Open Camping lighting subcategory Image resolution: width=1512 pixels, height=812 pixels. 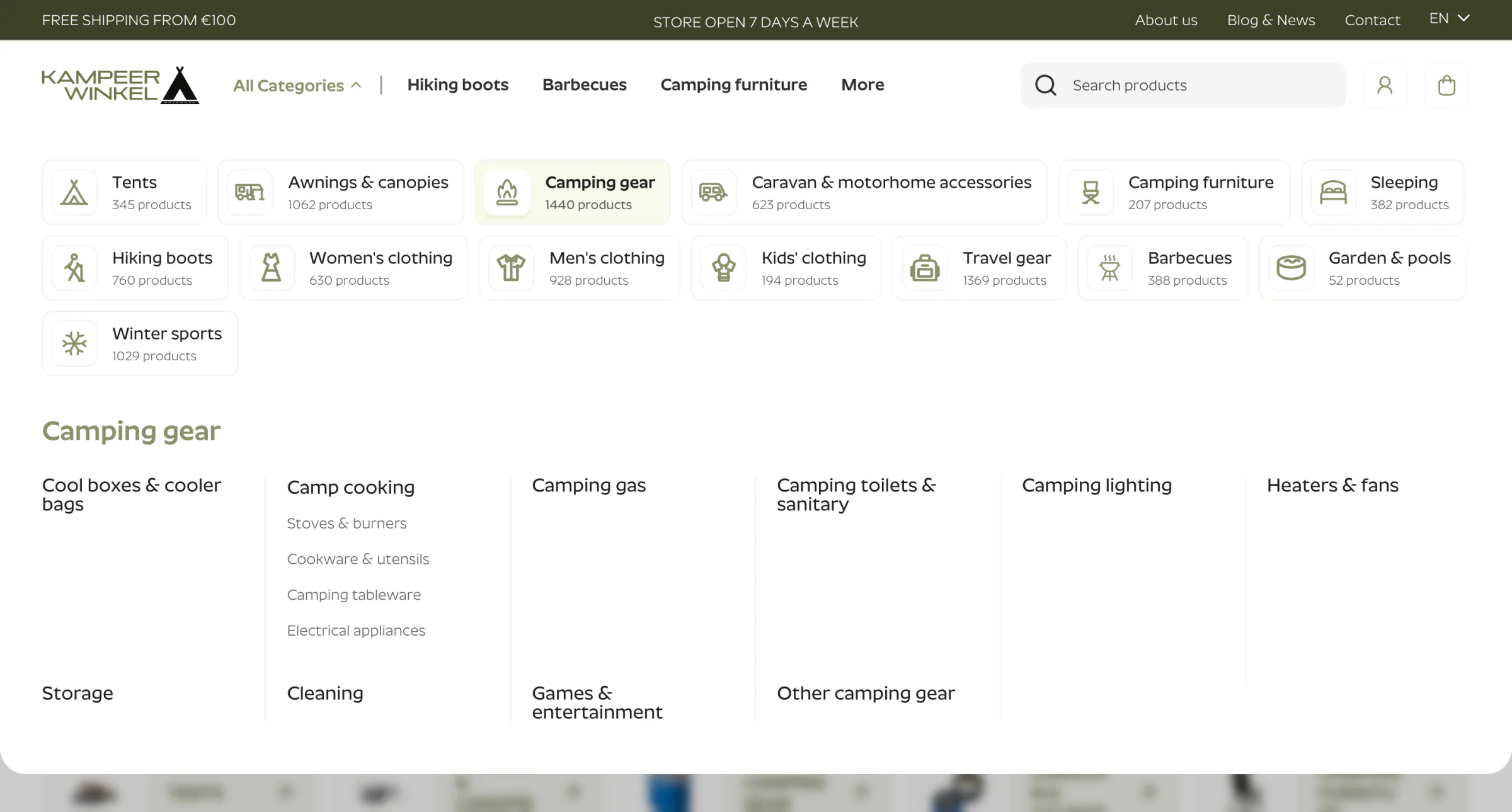tap(1096, 485)
